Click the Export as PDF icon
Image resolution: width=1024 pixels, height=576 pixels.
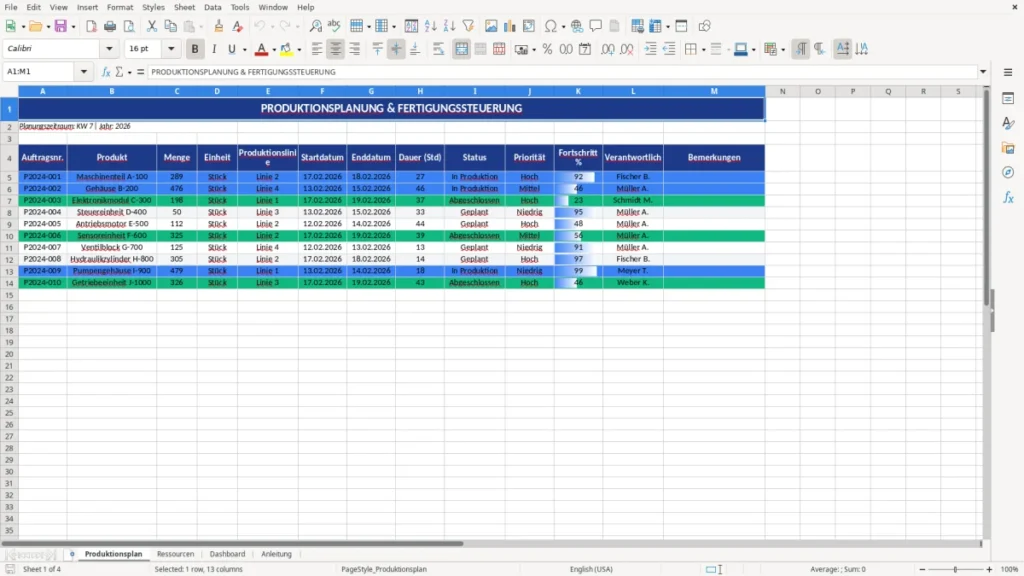91,26
